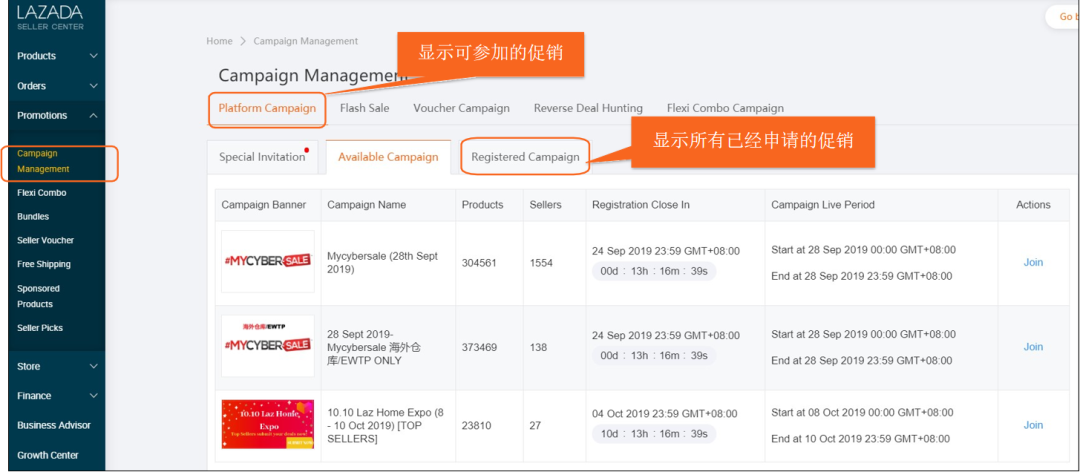This screenshot has height=472, width=1080.
Task: Click the first #MYCYBERSALE banner thumbnail
Action: [268, 262]
